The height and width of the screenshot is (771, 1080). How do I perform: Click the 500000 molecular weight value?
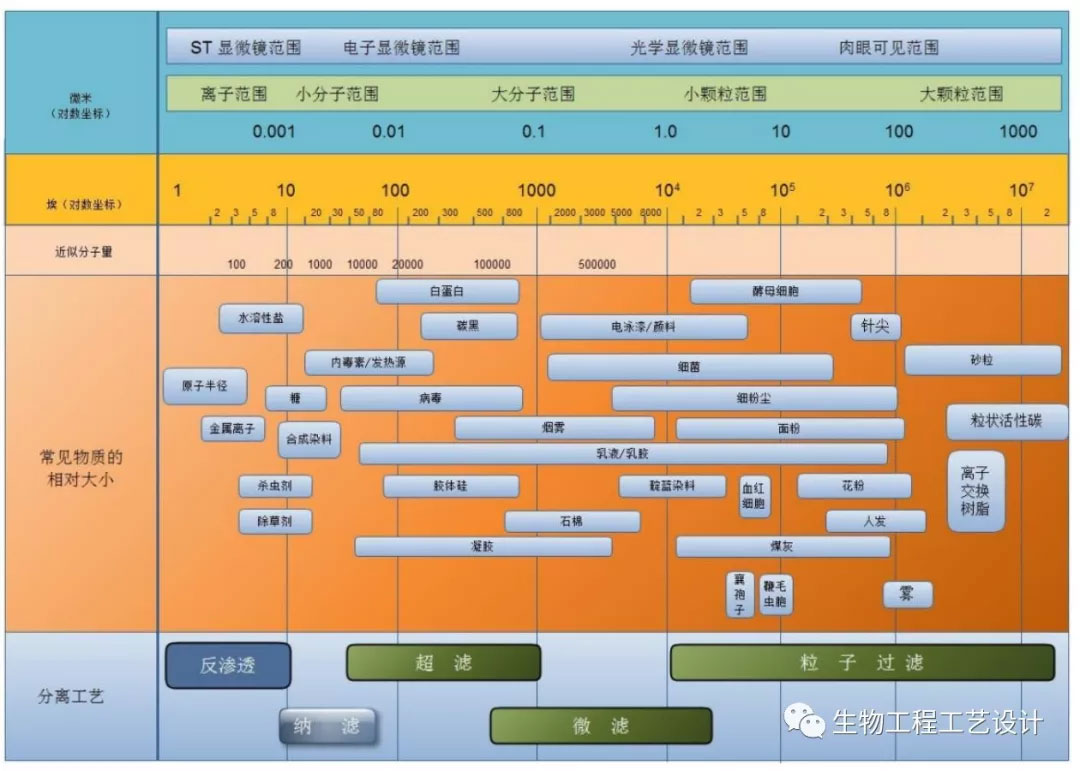tap(597, 265)
